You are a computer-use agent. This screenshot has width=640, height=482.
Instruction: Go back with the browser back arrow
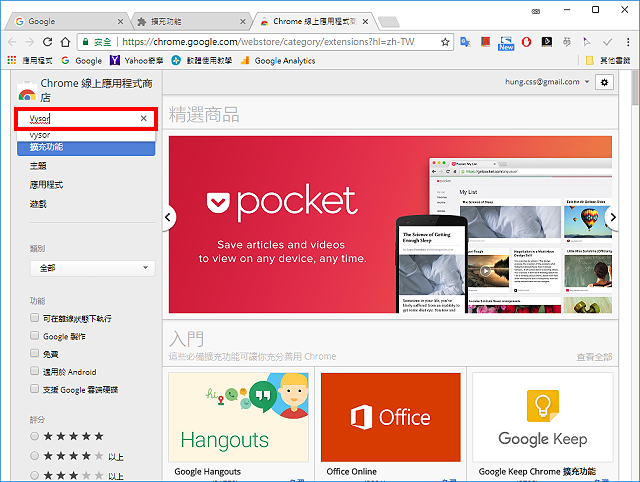pos(12,42)
